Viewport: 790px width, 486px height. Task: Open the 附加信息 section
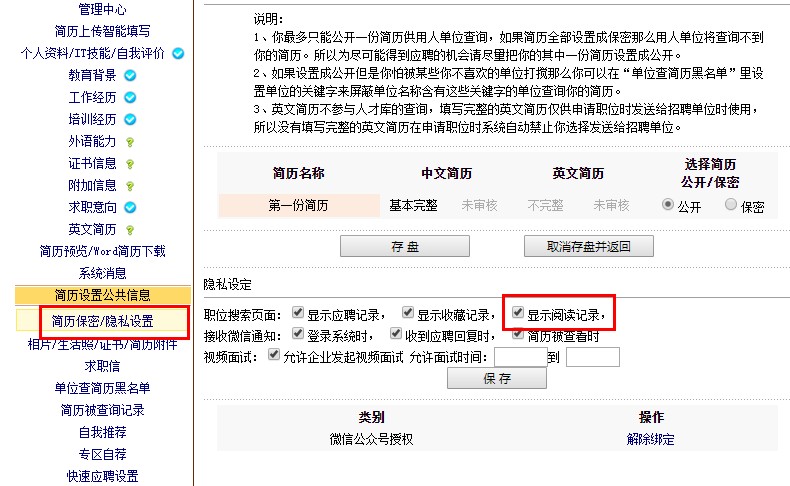(x=92, y=185)
